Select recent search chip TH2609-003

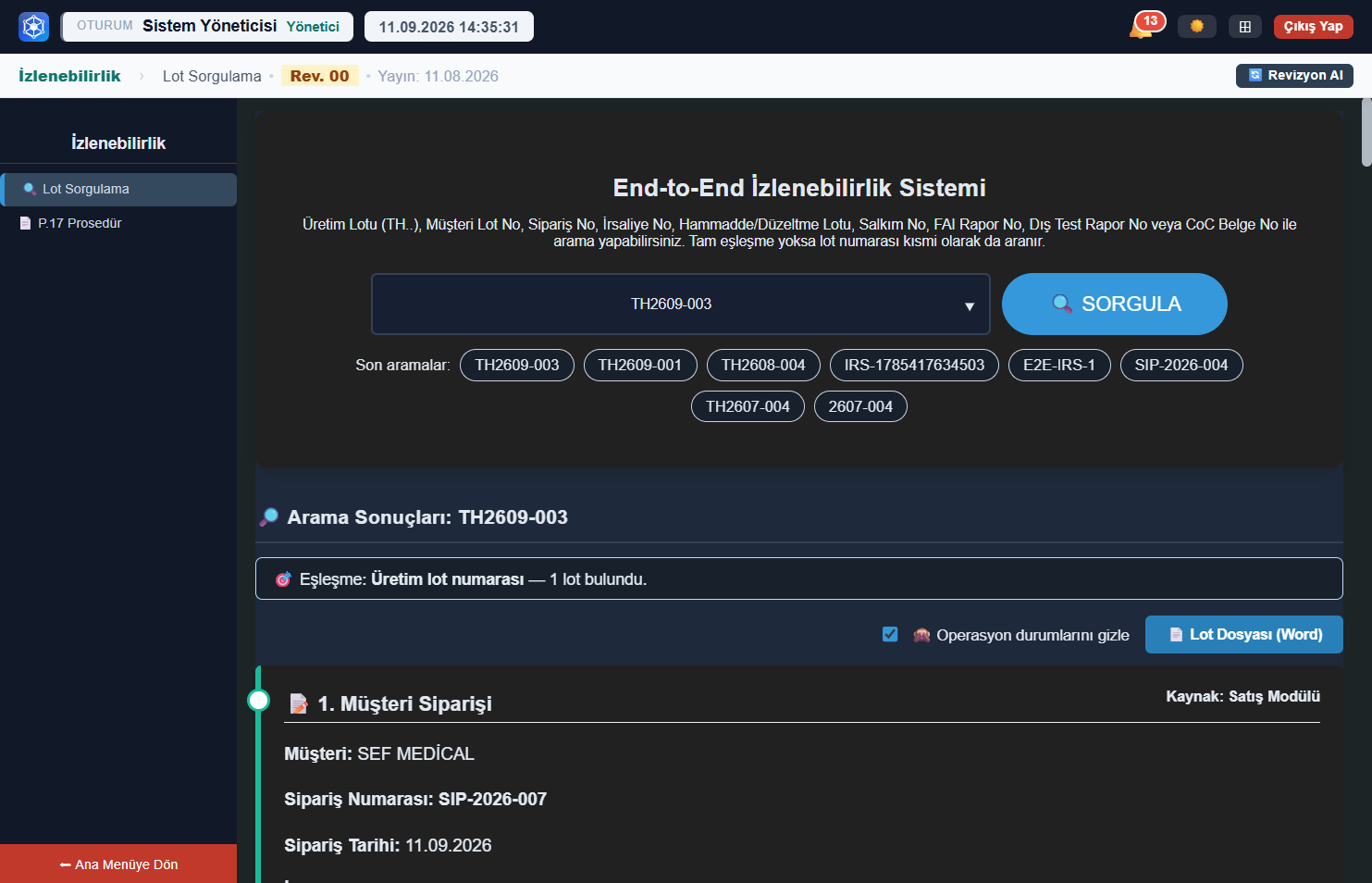coord(517,365)
